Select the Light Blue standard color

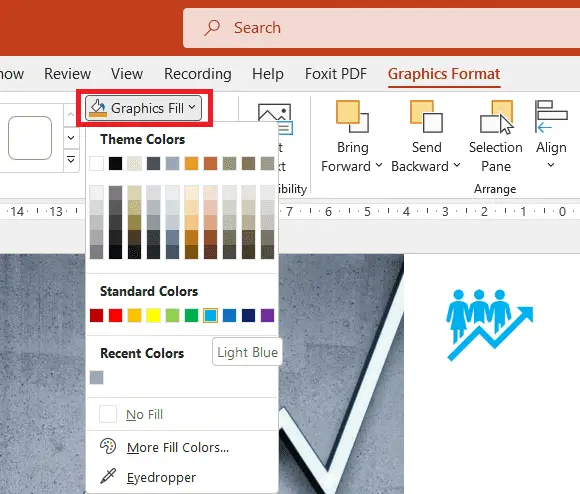point(210,315)
